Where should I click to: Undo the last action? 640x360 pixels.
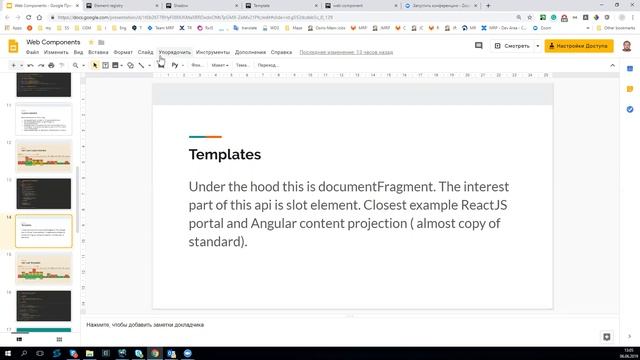30,65
